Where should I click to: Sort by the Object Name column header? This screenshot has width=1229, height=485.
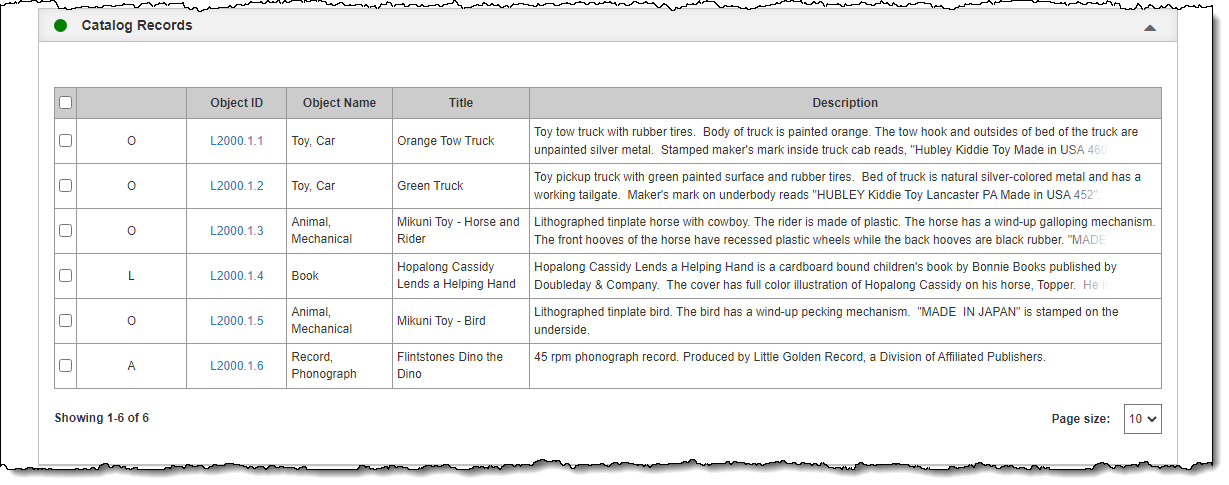340,103
